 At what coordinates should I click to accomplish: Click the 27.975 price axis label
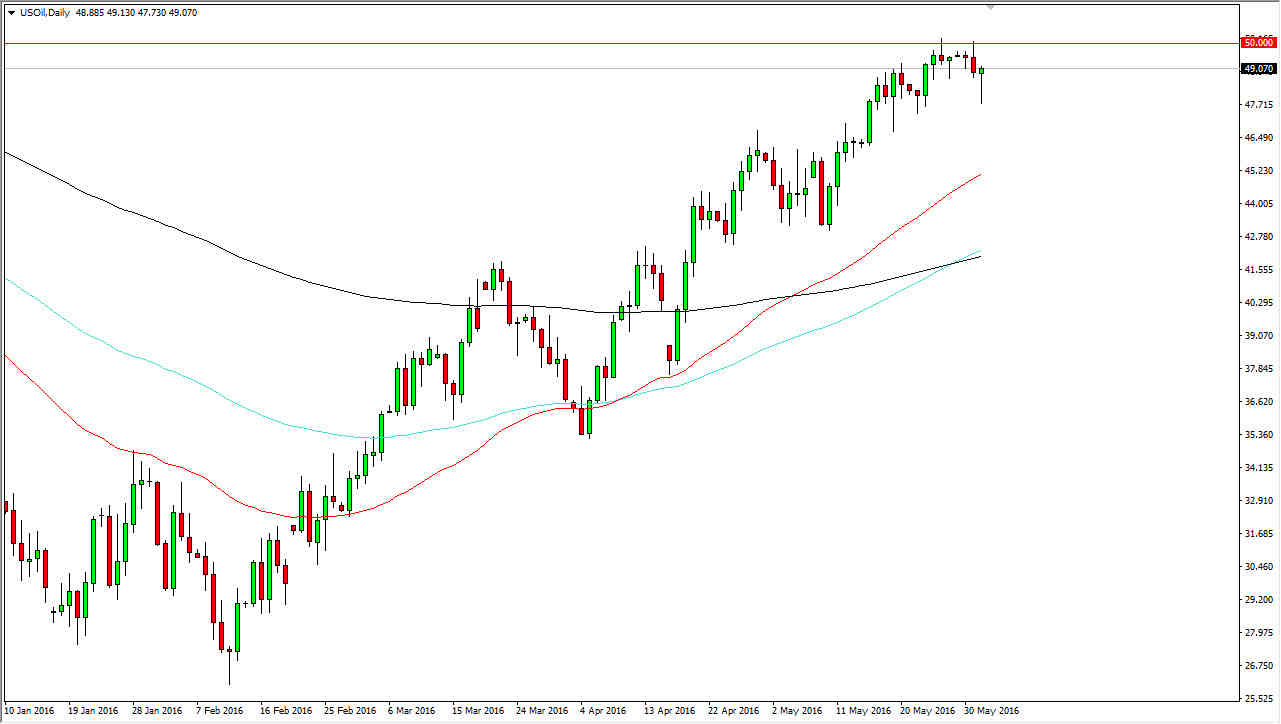[1257, 632]
